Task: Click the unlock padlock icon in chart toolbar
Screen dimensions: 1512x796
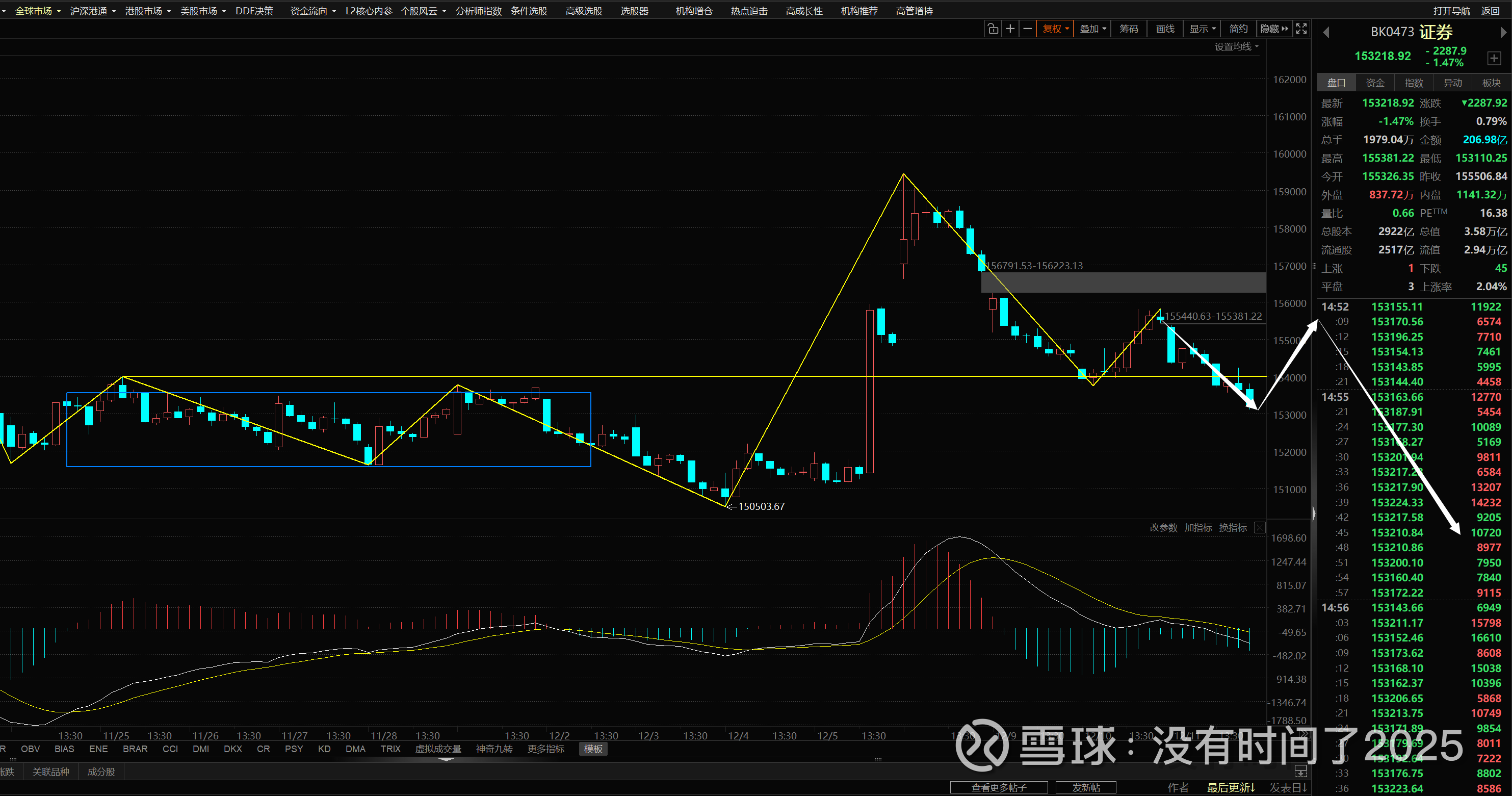Action: pos(993,29)
